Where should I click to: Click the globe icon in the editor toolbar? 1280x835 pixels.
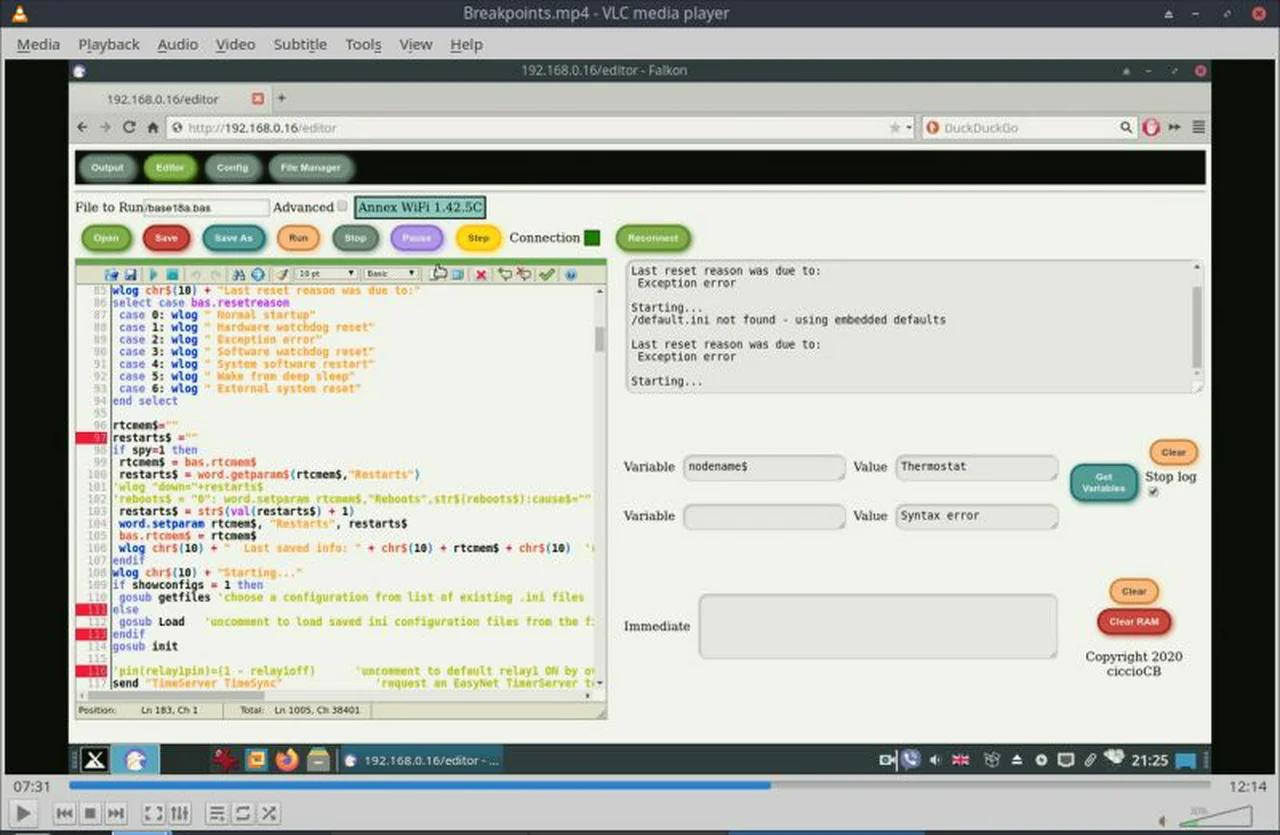point(258,274)
